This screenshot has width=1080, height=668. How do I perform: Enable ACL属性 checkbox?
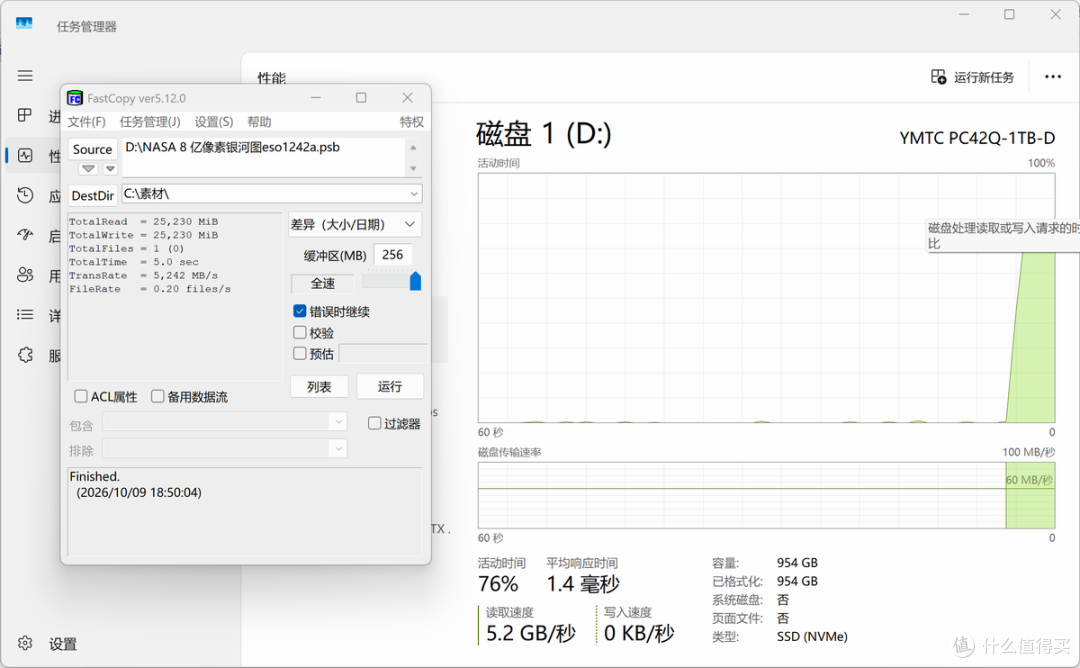(81, 397)
